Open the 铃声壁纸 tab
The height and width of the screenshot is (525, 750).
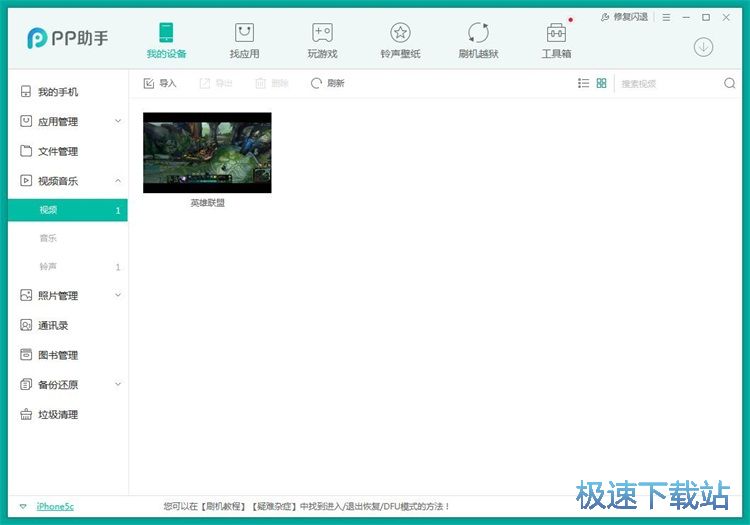400,41
